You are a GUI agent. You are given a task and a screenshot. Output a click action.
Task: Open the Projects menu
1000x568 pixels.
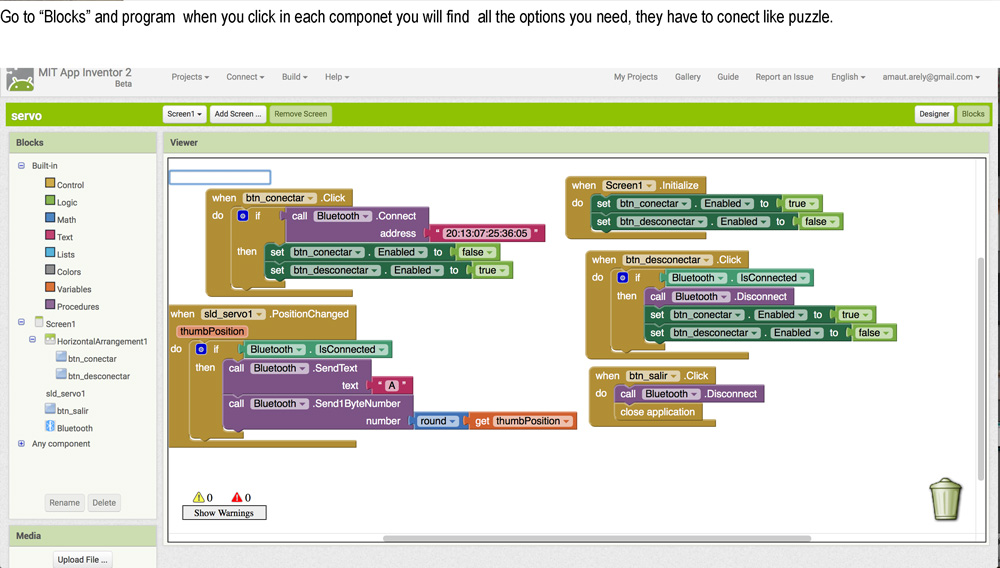coord(190,76)
